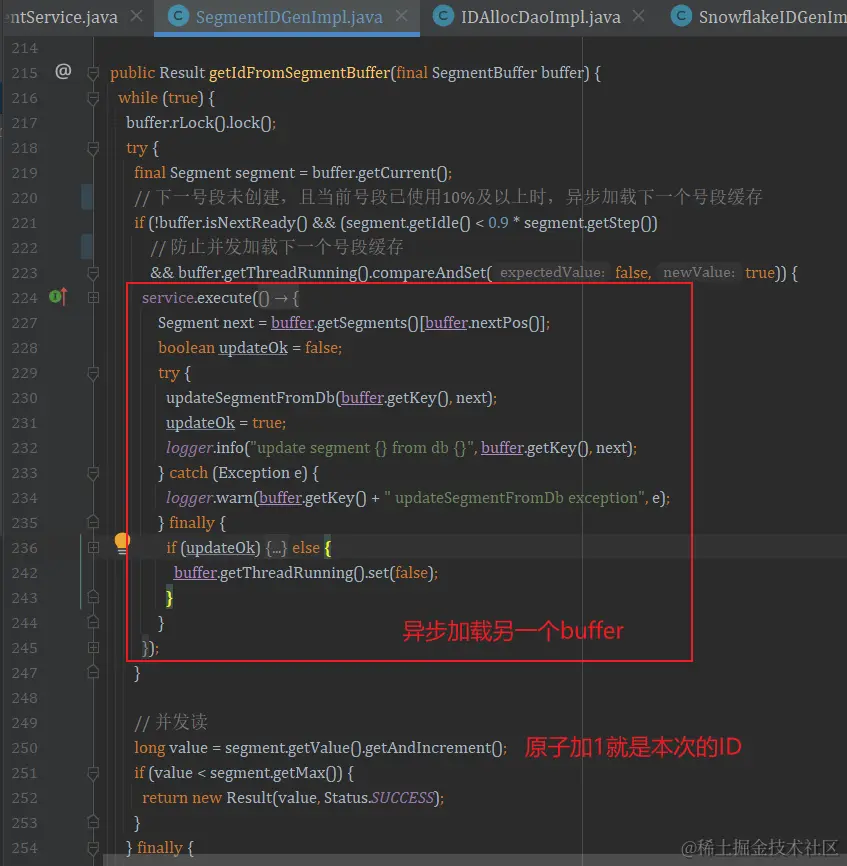
Task: Click the fold end marker at line 243
Action: 93,598
